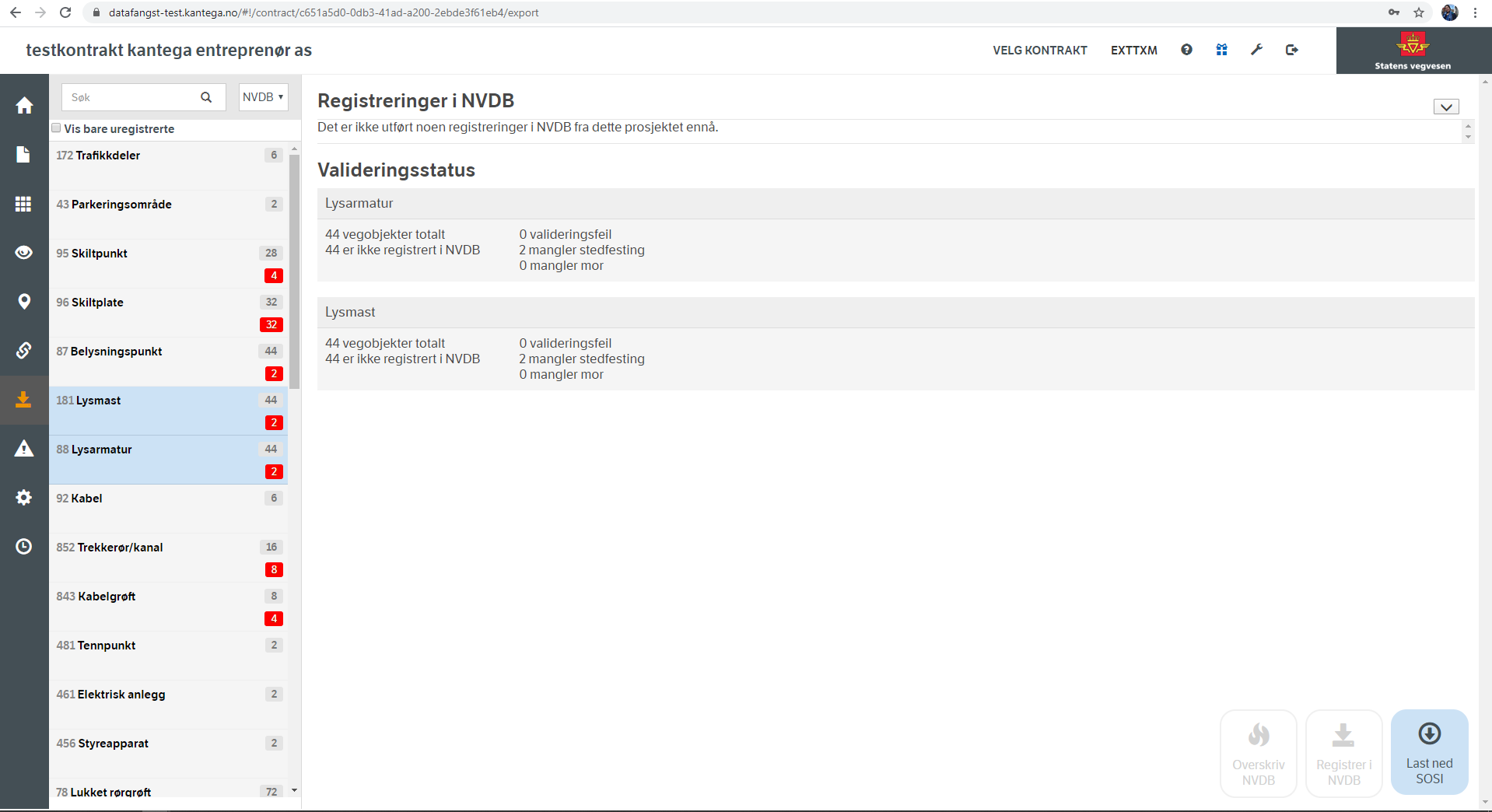Bookmark page with the star icon
The image size is (1492, 812).
pyautogui.click(x=1419, y=12)
